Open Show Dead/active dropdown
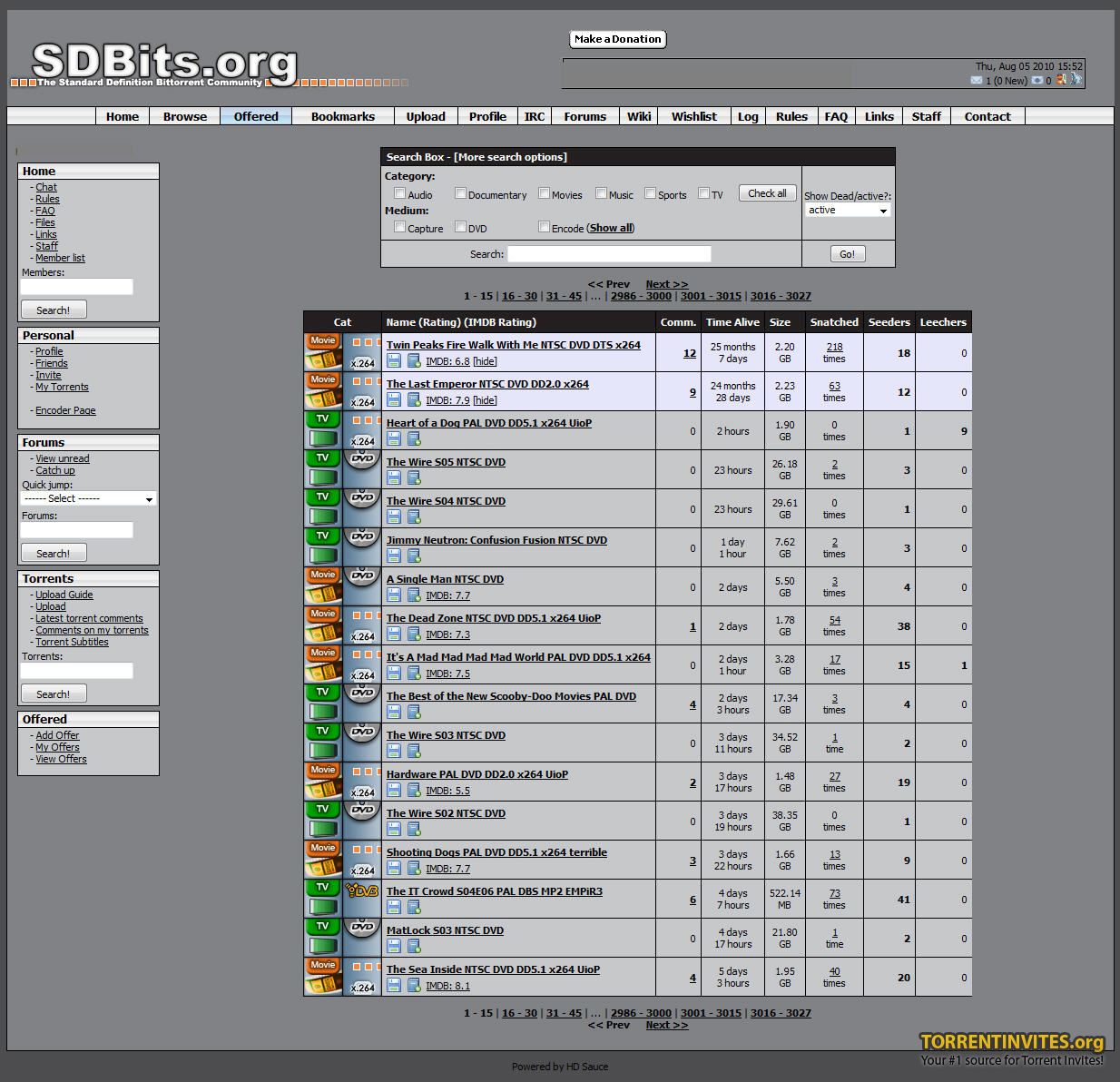Viewport: 1120px width, 1082px height. tap(848, 210)
